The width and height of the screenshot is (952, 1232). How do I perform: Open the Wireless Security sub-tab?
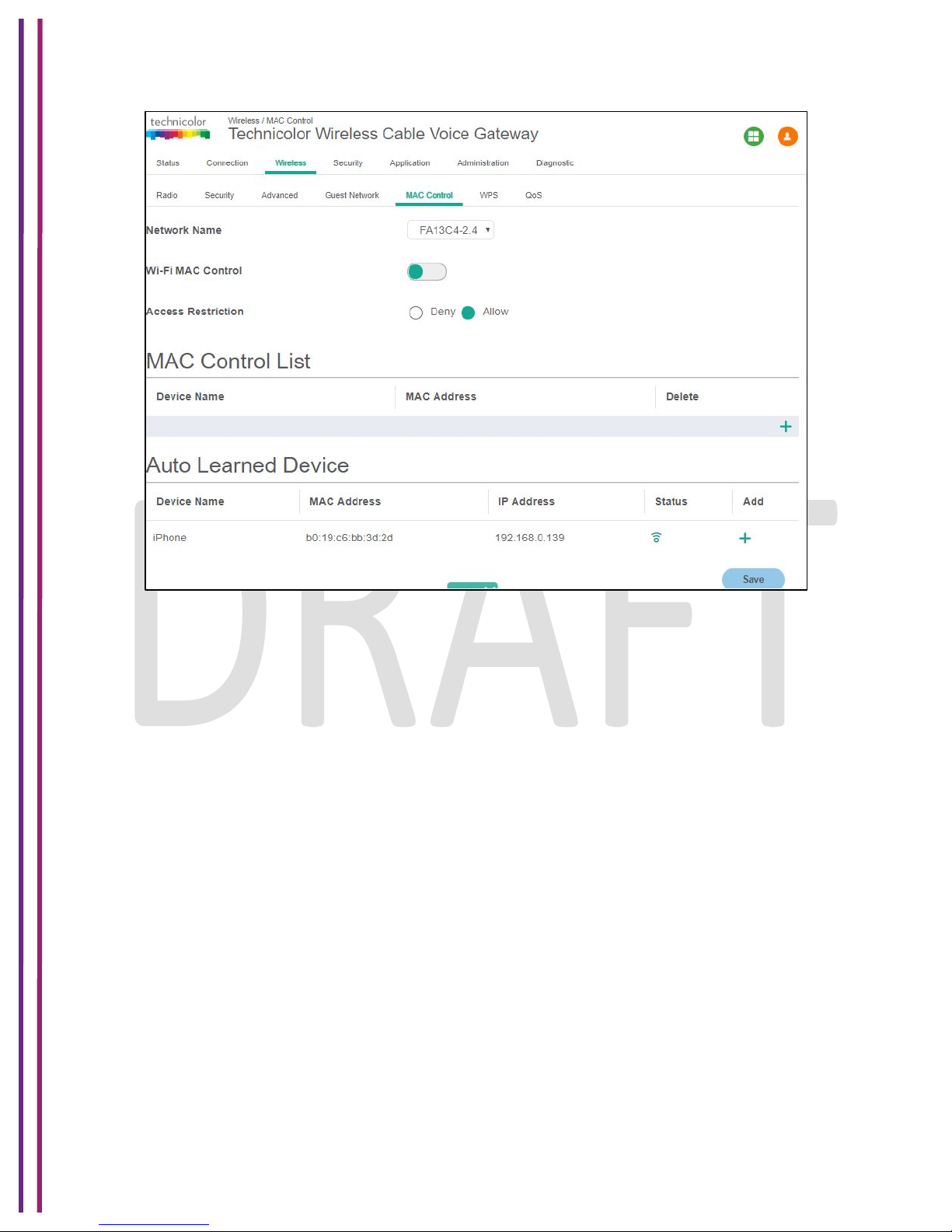219,195
